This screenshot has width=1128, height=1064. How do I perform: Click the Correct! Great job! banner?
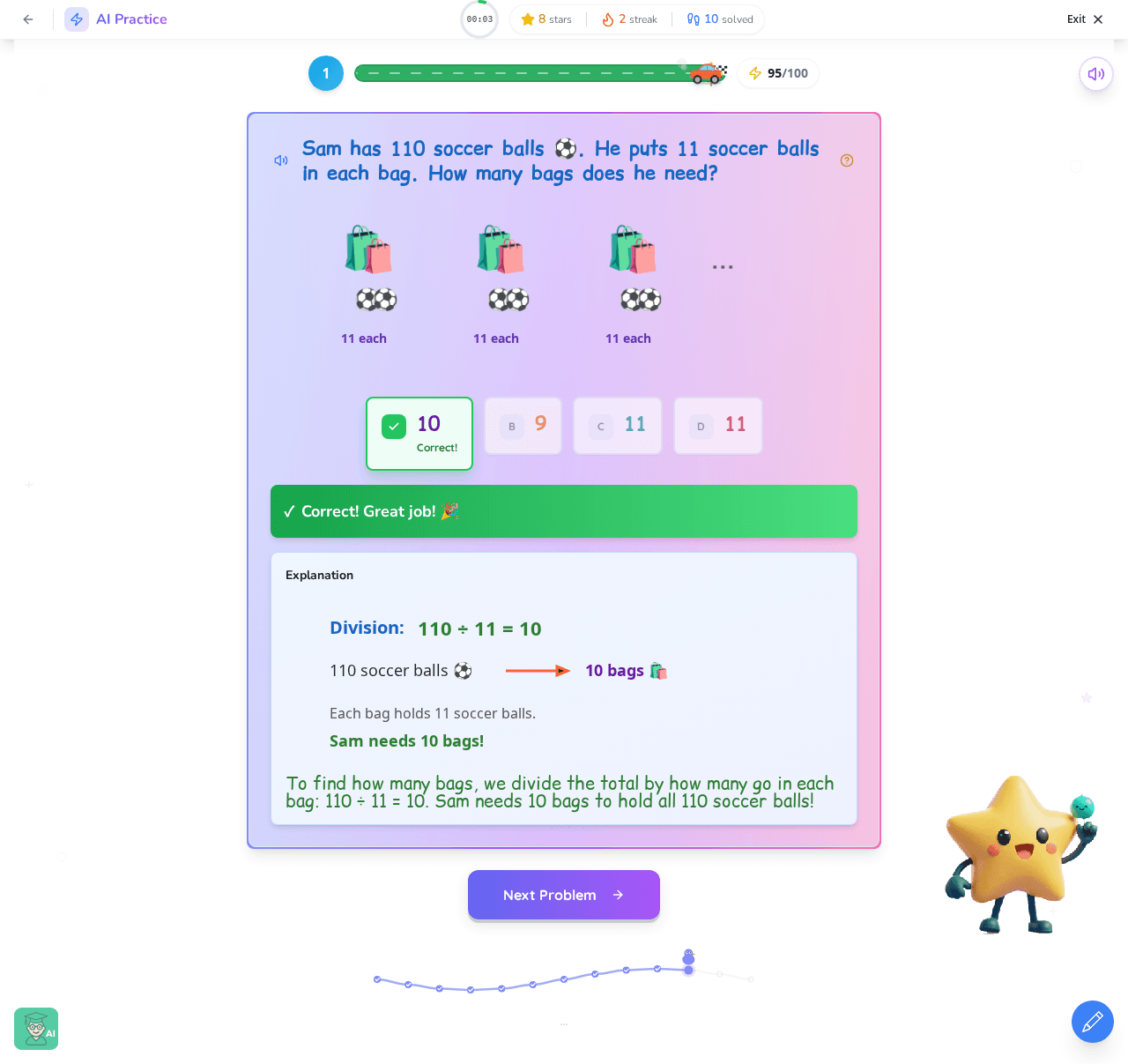click(x=564, y=511)
